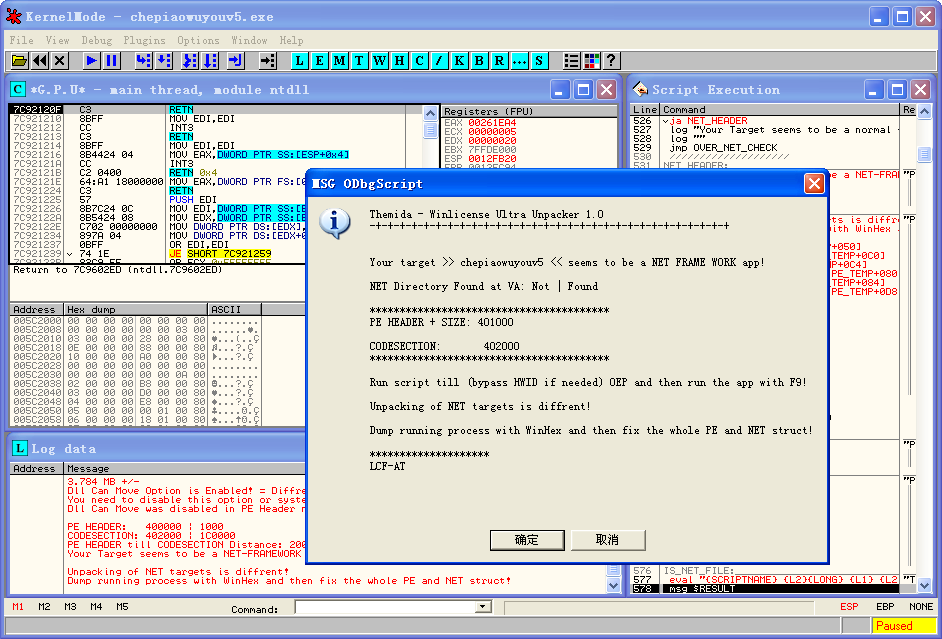942x639 pixels.
Task: Click the Command input field
Action: coord(384,607)
